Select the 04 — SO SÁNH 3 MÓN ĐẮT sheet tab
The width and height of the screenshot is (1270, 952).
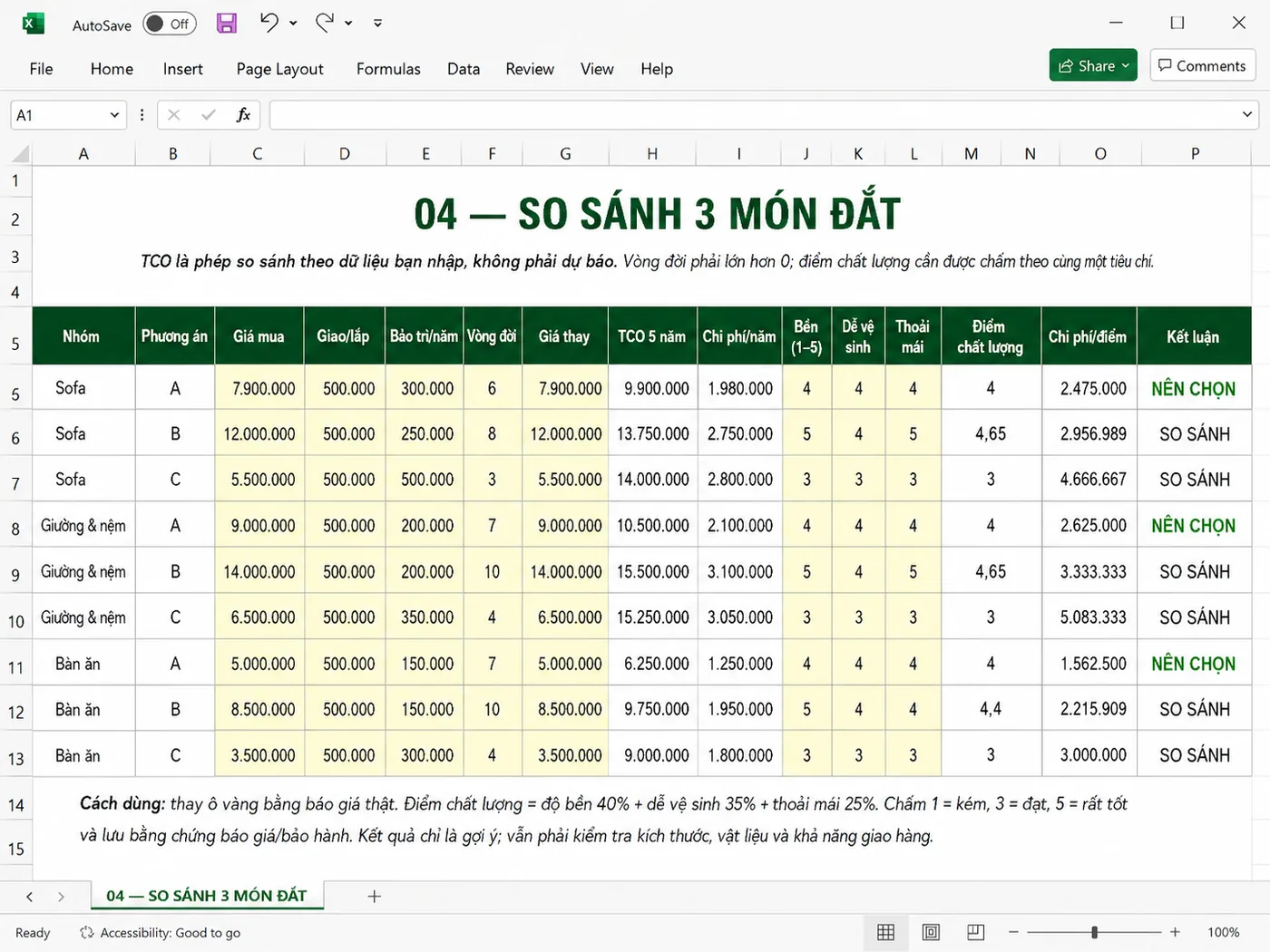click(207, 896)
